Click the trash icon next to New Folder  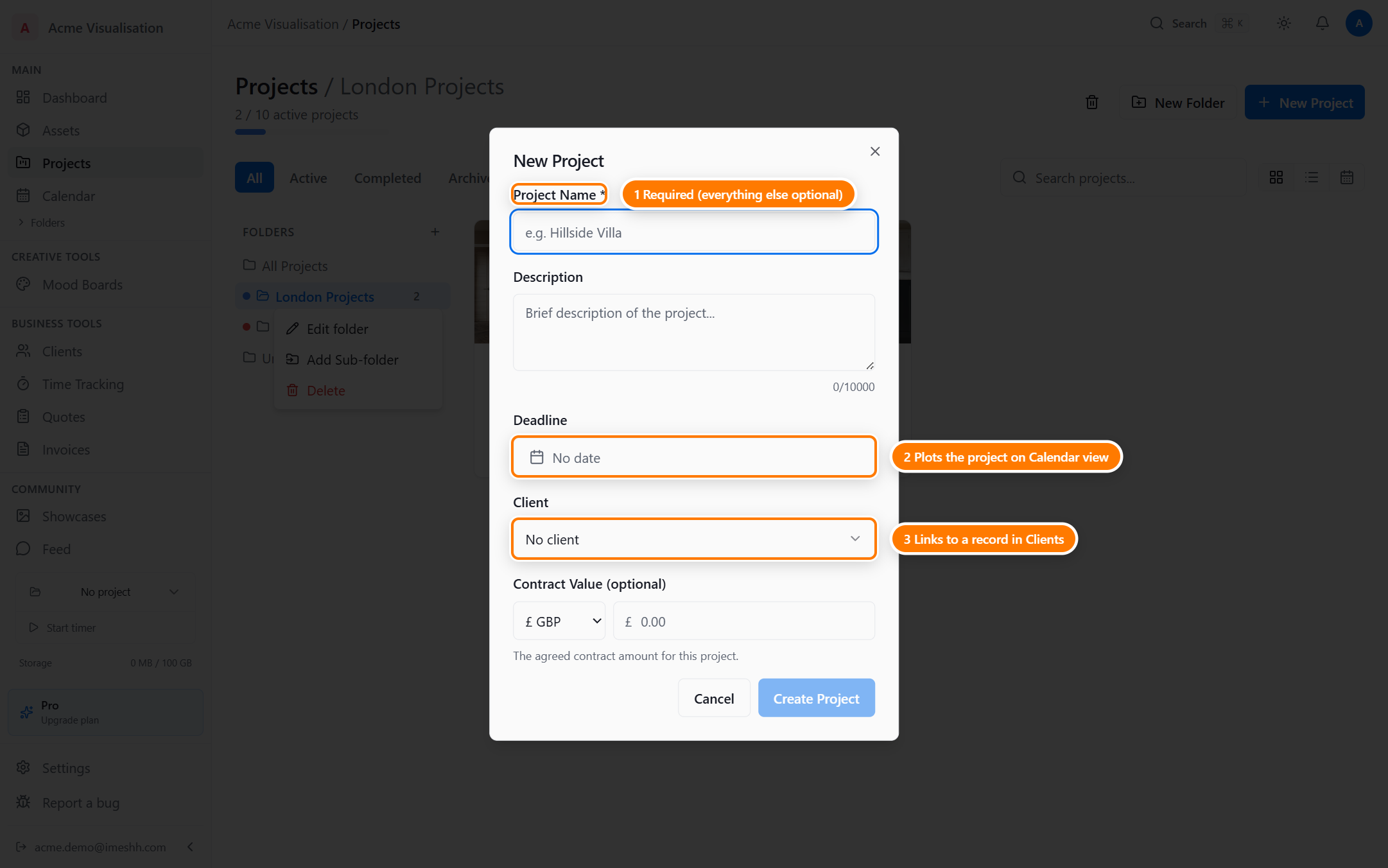pyautogui.click(x=1092, y=102)
